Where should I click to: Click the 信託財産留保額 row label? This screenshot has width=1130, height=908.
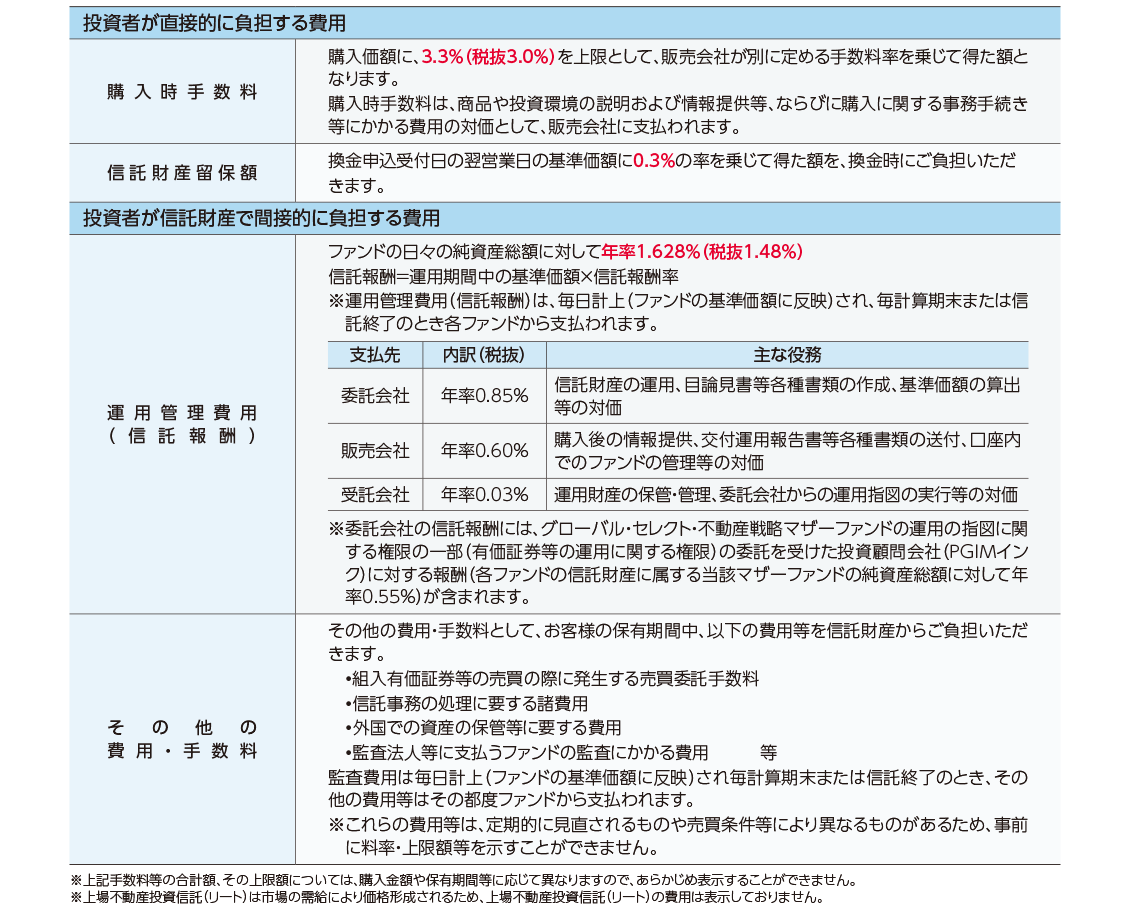click(182, 172)
